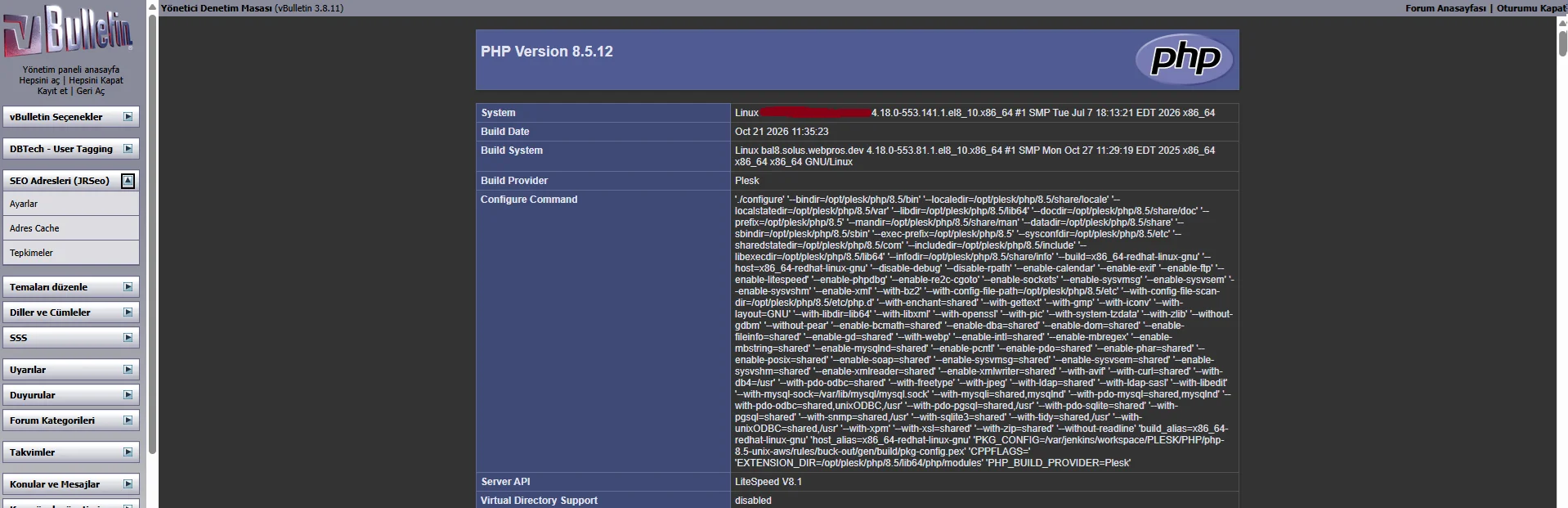Click PHP Version 8.5.12 heading
The height and width of the screenshot is (508, 1568).
click(546, 52)
